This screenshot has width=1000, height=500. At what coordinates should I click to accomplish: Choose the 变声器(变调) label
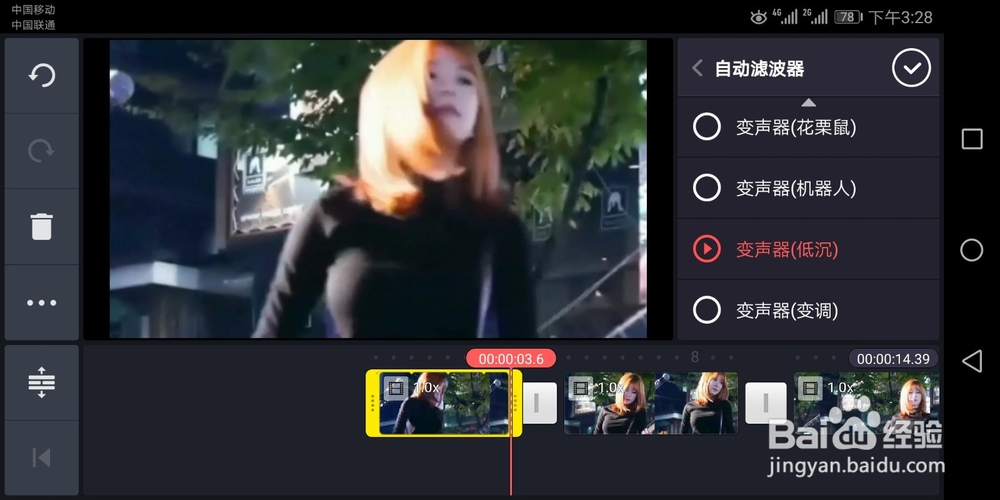point(787,311)
